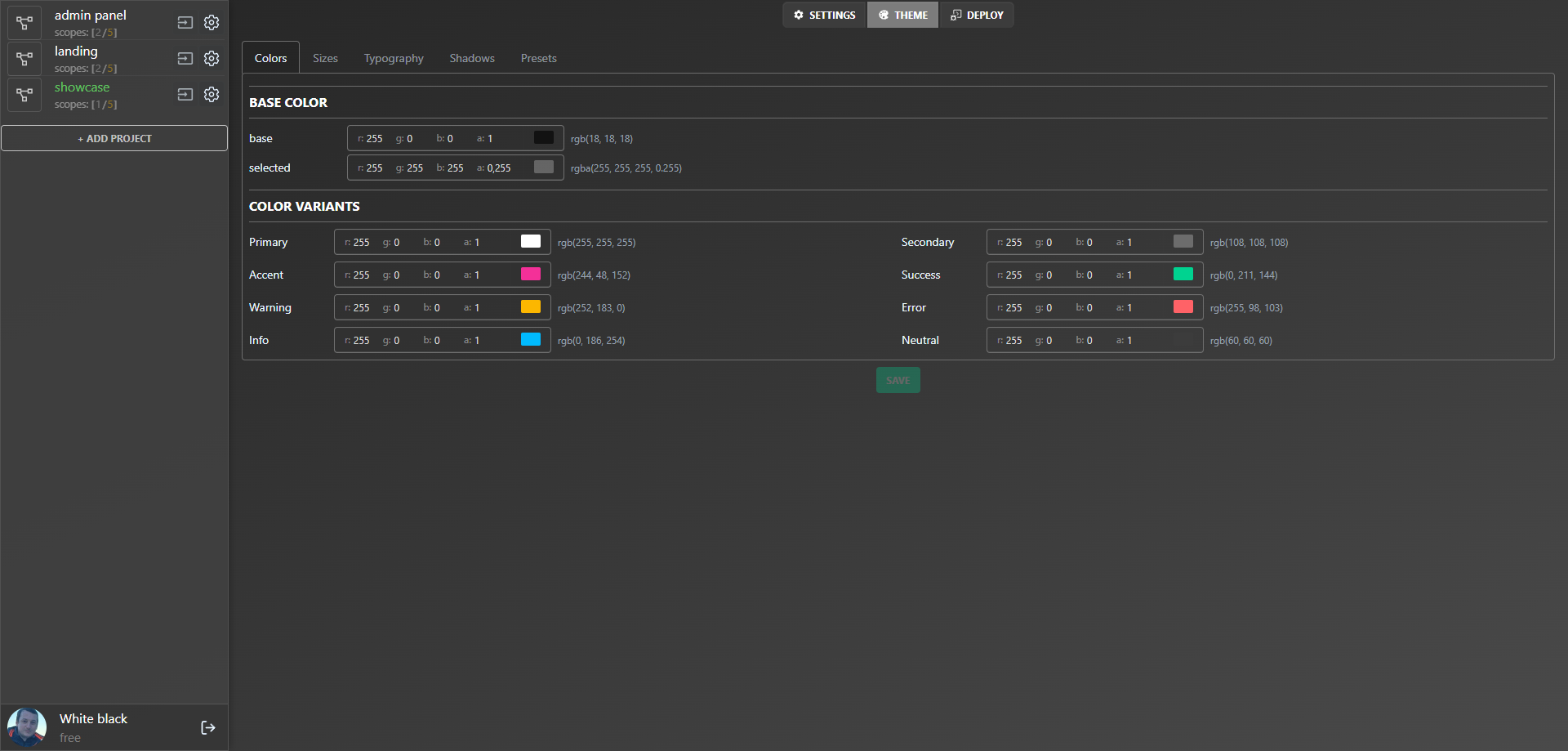Open the Presets tab
Screen dimensions: 1568x751
click(538, 58)
